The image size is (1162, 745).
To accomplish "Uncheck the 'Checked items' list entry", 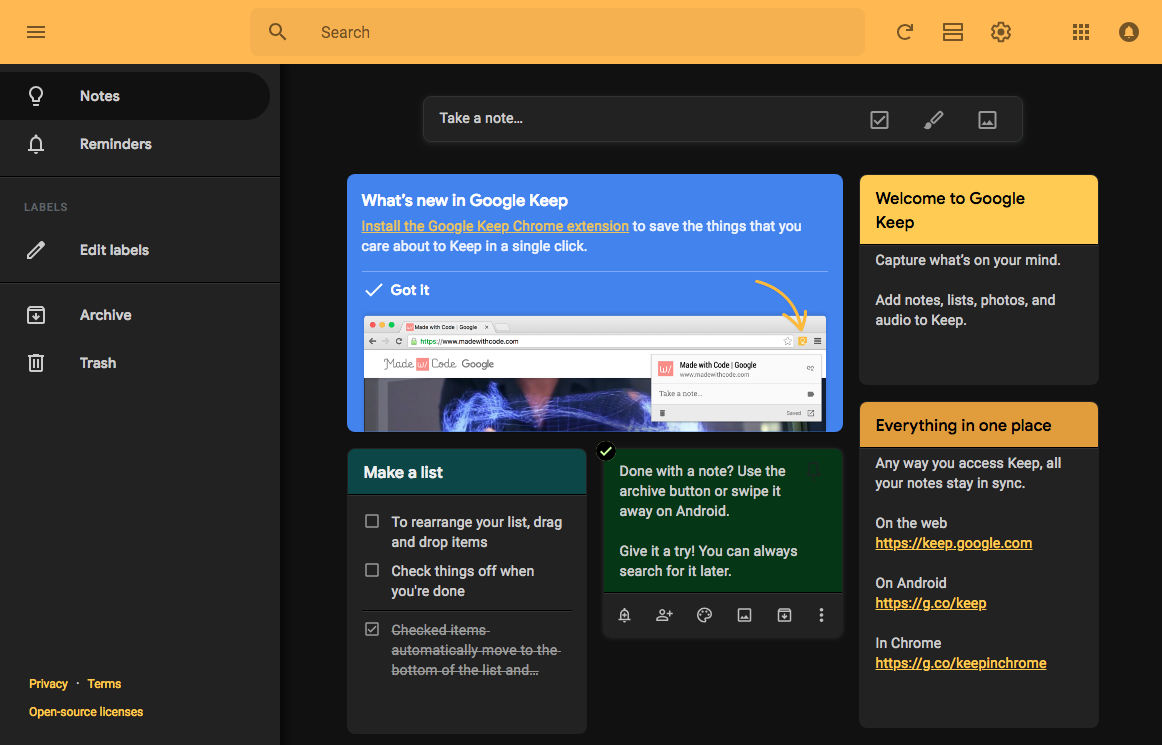I will coord(372,629).
